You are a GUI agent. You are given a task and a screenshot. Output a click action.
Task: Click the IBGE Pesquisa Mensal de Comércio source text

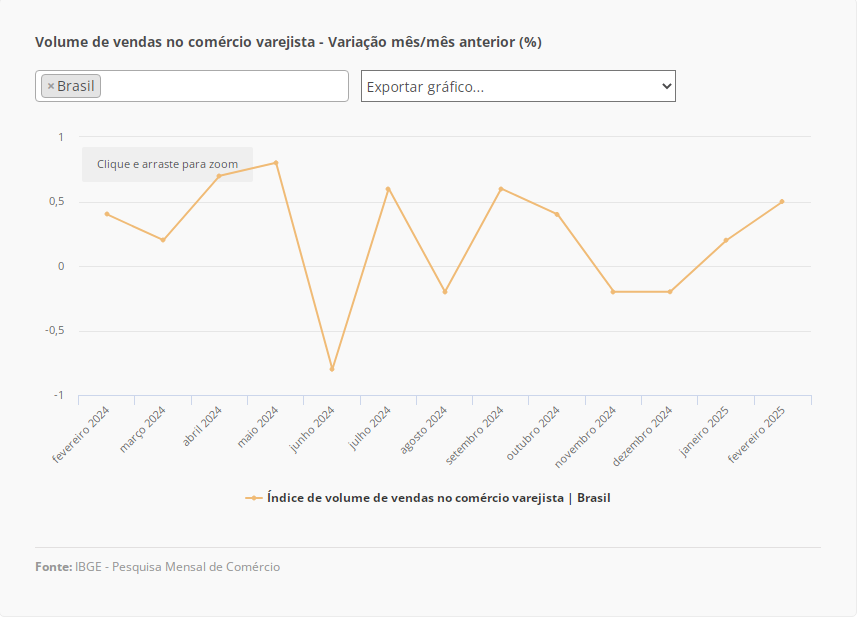177,567
